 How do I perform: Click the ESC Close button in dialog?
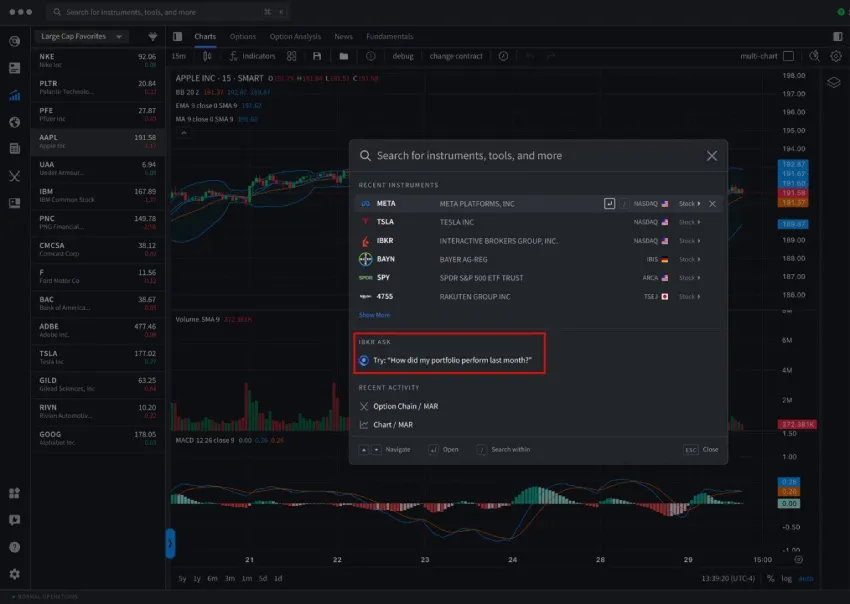(701, 449)
